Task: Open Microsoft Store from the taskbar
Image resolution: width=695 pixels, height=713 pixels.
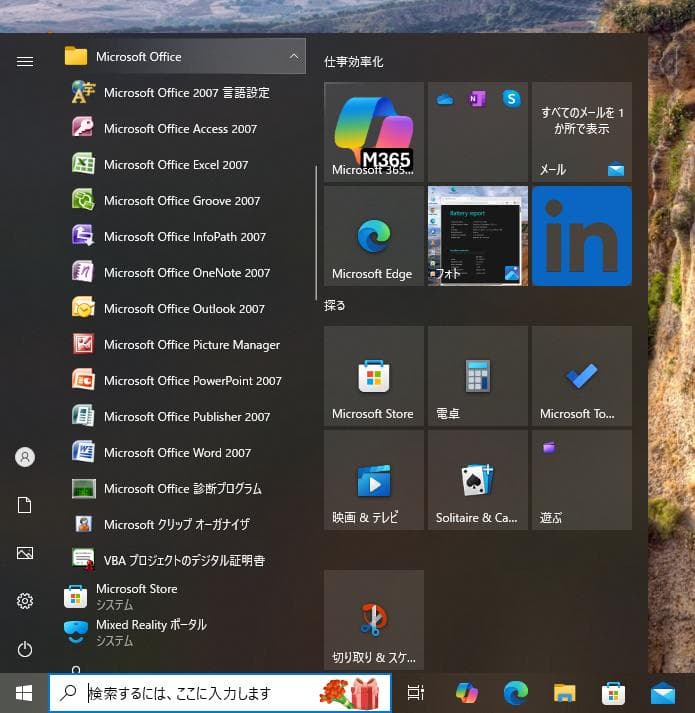Action: pyautogui.click(x=613, y=693)
